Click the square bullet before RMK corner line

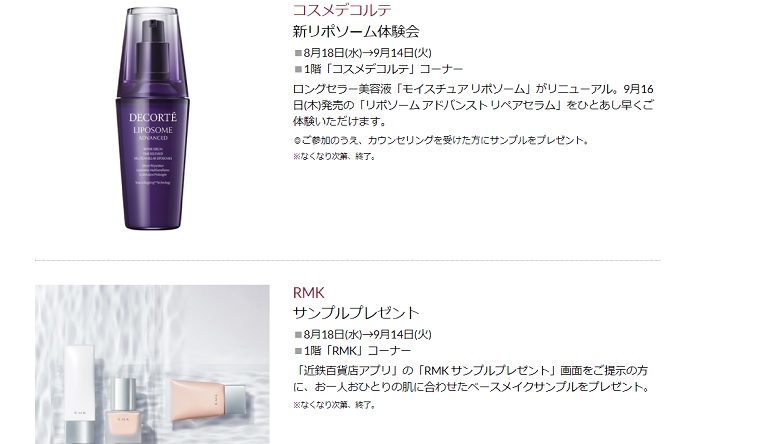point(298,351)
